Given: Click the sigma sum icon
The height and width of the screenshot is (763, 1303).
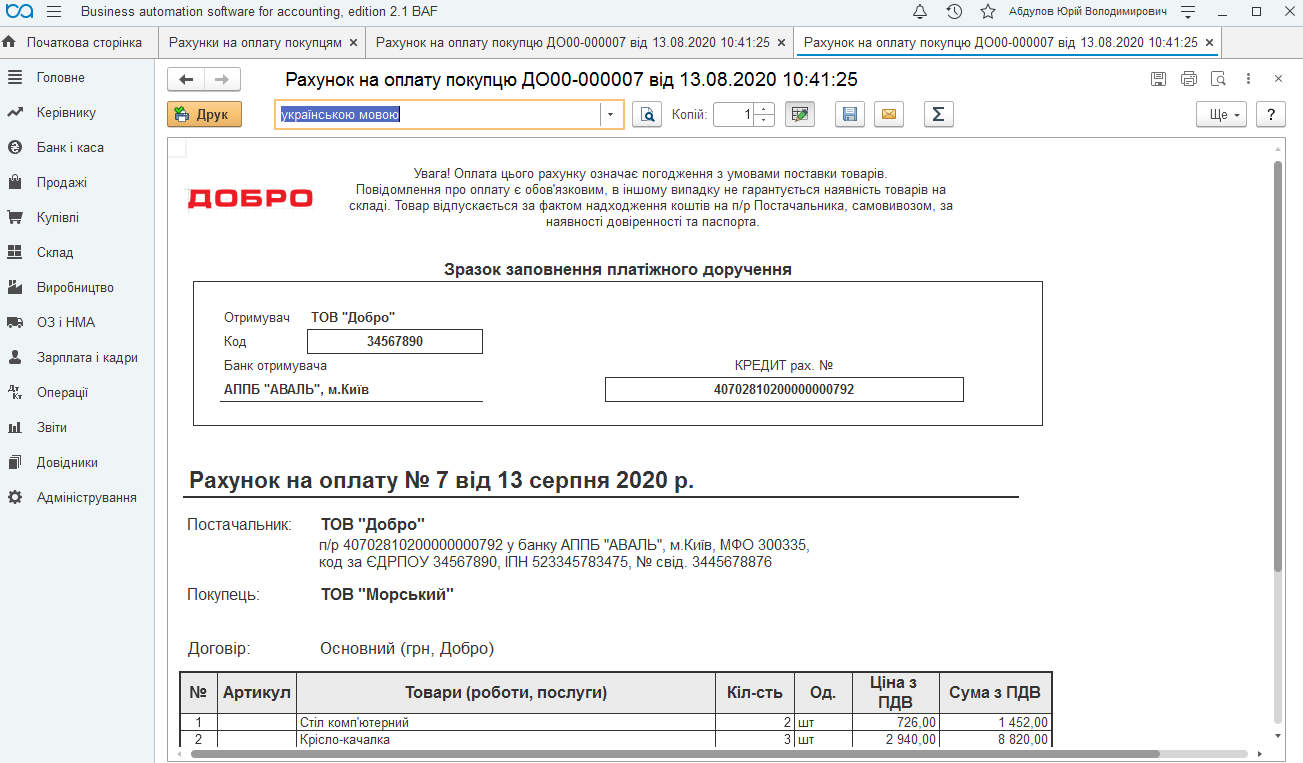Looking at the screenshot, I should point(938,114).
